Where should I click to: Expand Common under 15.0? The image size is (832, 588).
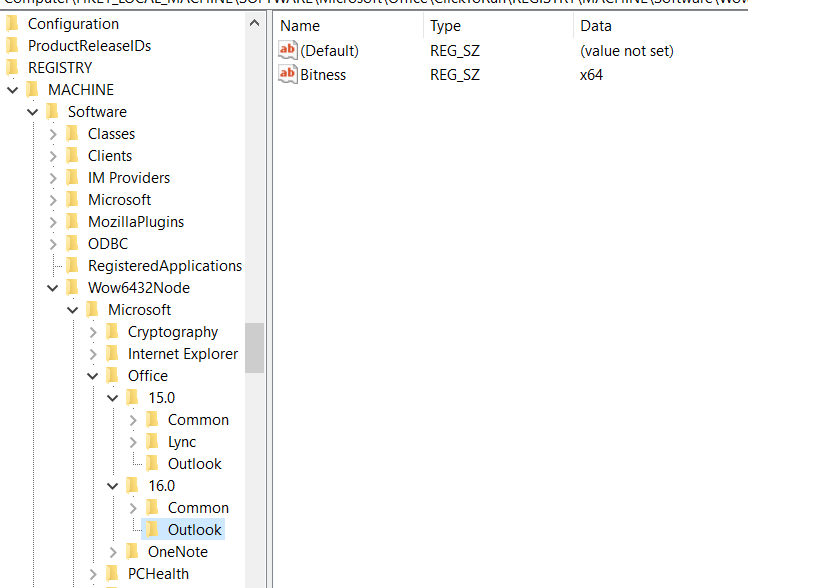(x=133, y=420)
